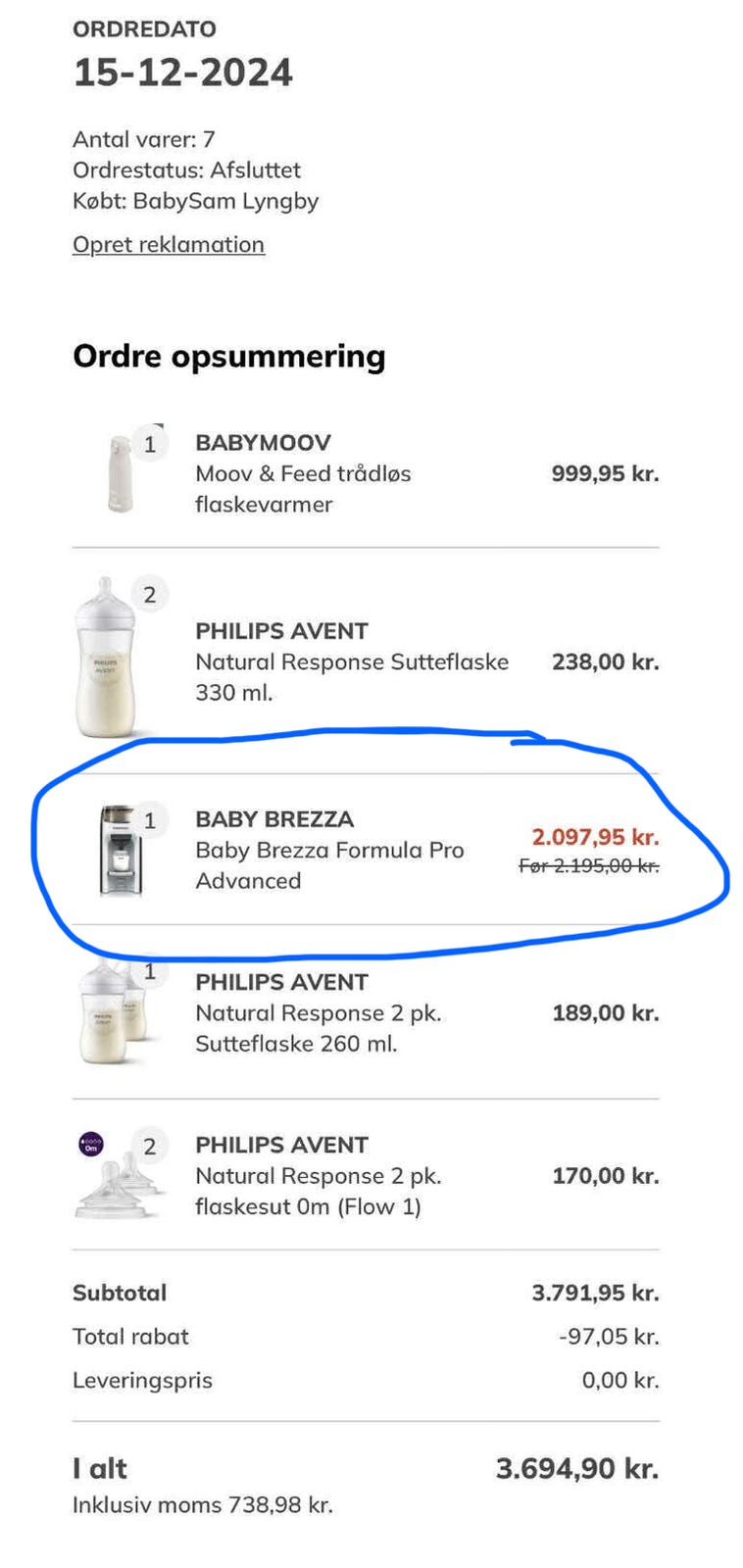Click the red 2.097,95 kr. sale price
743x1568 pixels.
[595, 837]
